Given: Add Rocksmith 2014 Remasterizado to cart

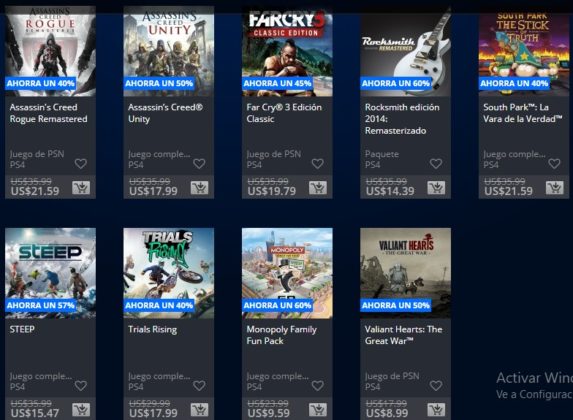Looking at the screenshot, I should coord(436,188).
